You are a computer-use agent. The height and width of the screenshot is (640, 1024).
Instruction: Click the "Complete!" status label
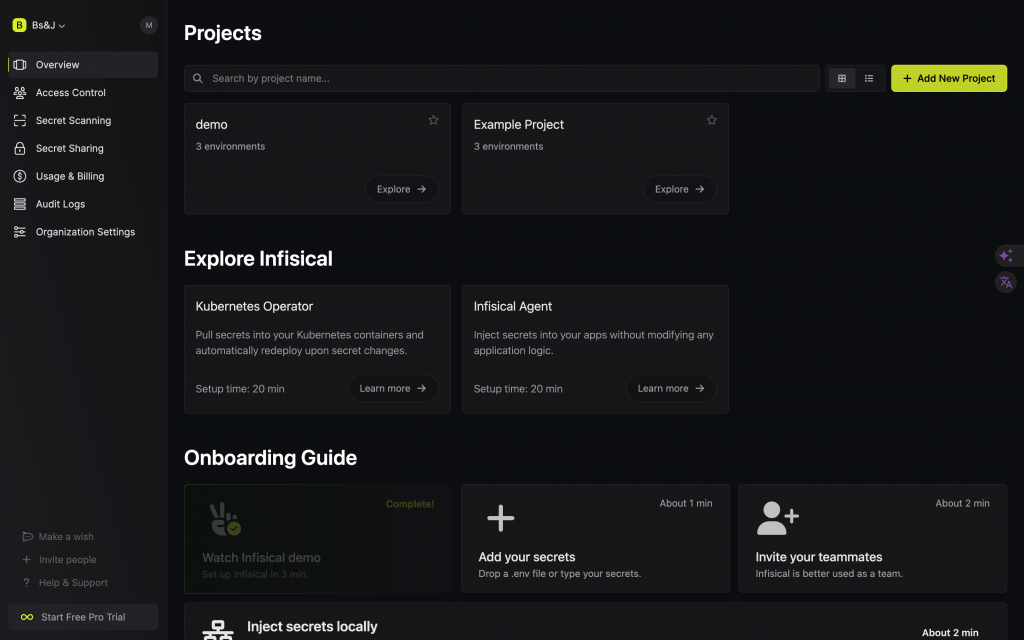point(409,504)
